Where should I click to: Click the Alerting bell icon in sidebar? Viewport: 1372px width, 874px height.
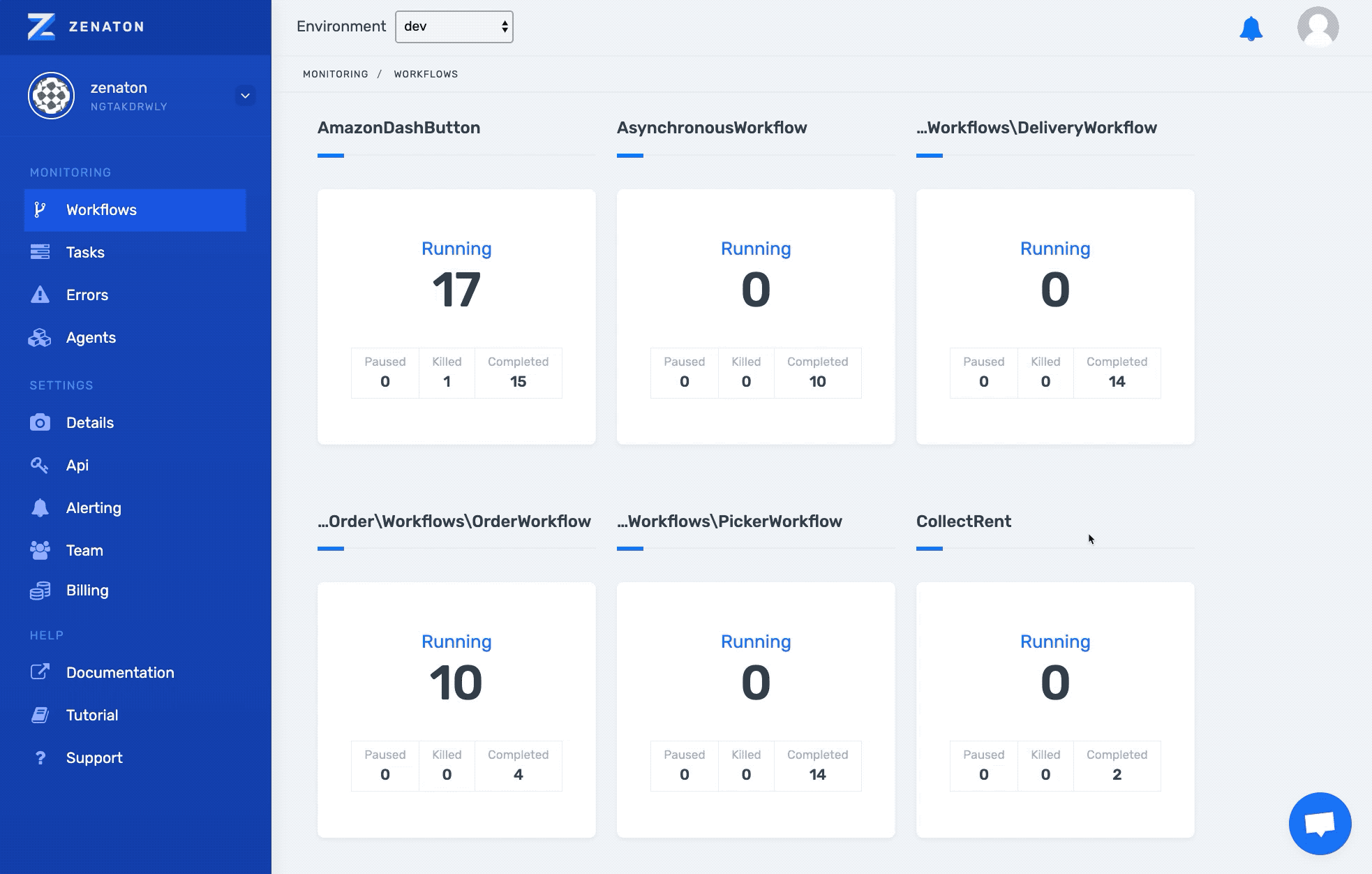tap(40, 508)
